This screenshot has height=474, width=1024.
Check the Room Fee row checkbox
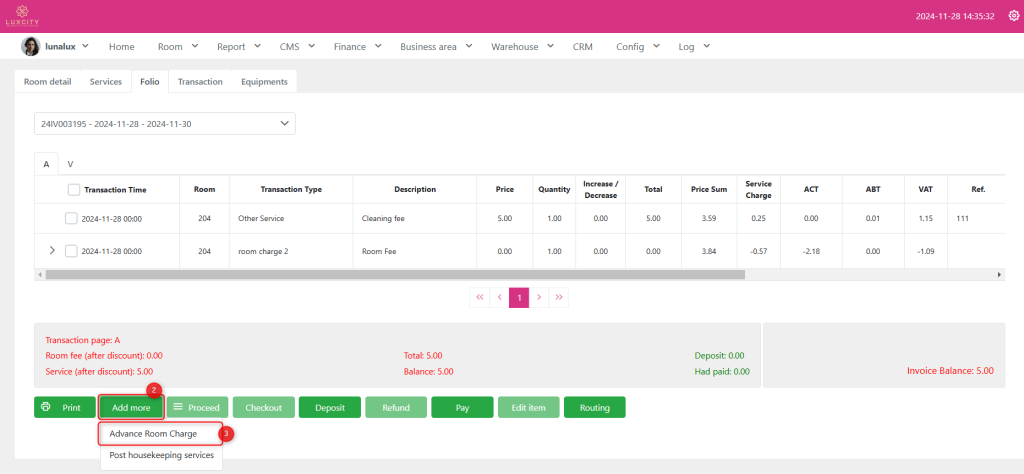coord(71,251)
